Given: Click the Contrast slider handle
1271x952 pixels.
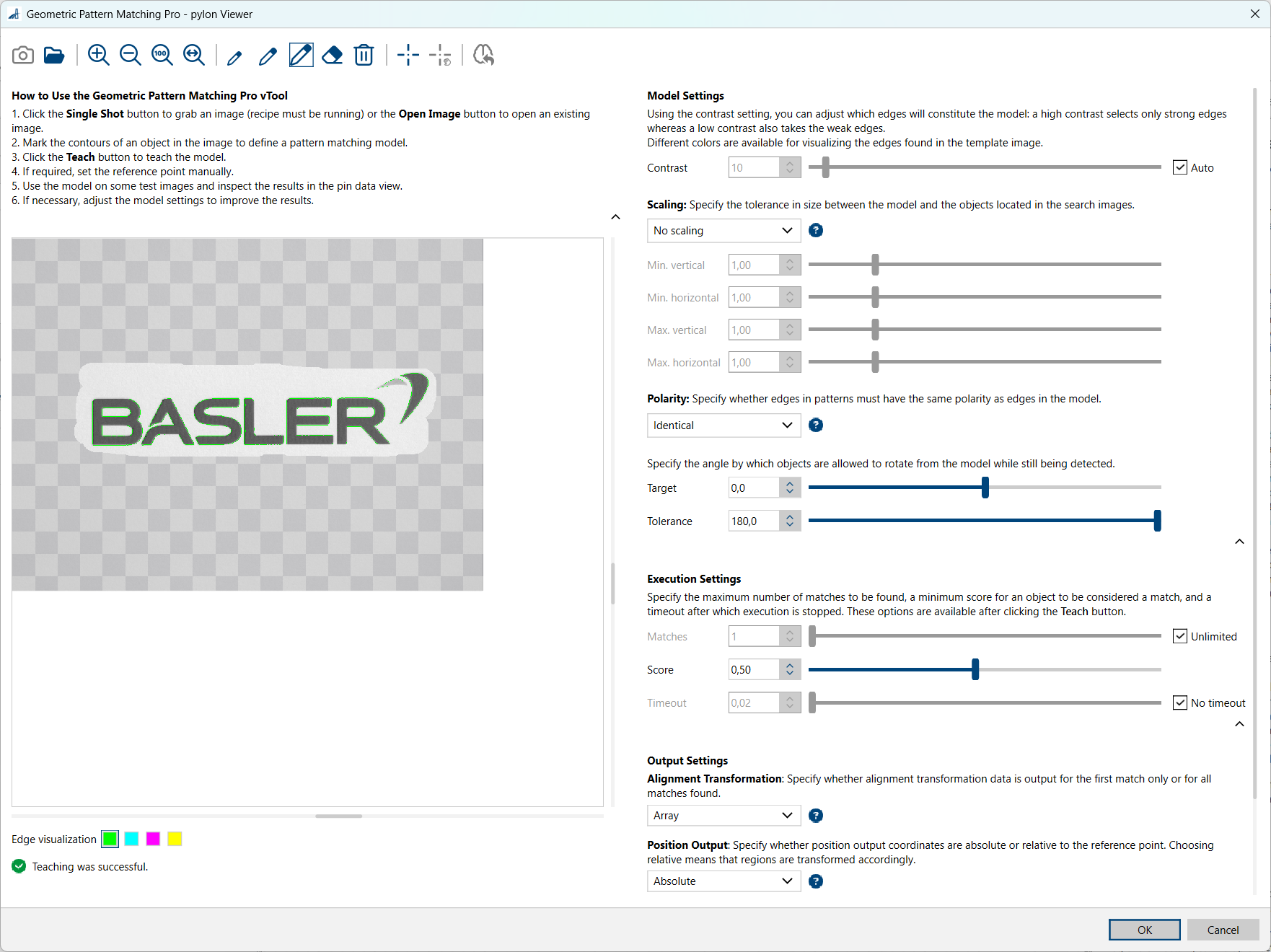Looking at the screenshot, I should pyautogui.click(x=826, y=167).
